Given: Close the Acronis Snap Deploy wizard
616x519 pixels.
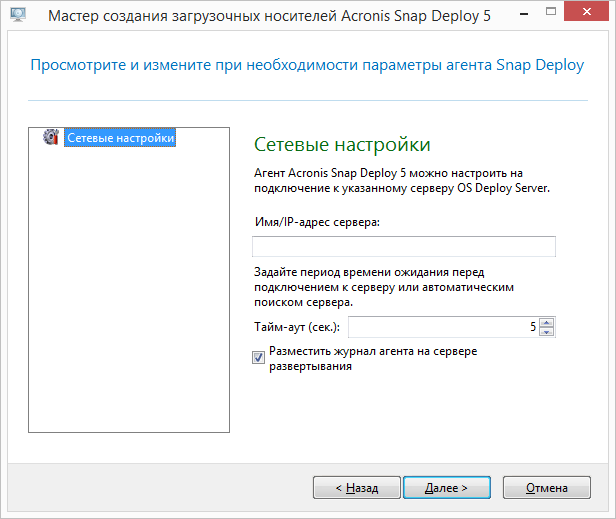Looking at the screenshot, I should point(587,11).
